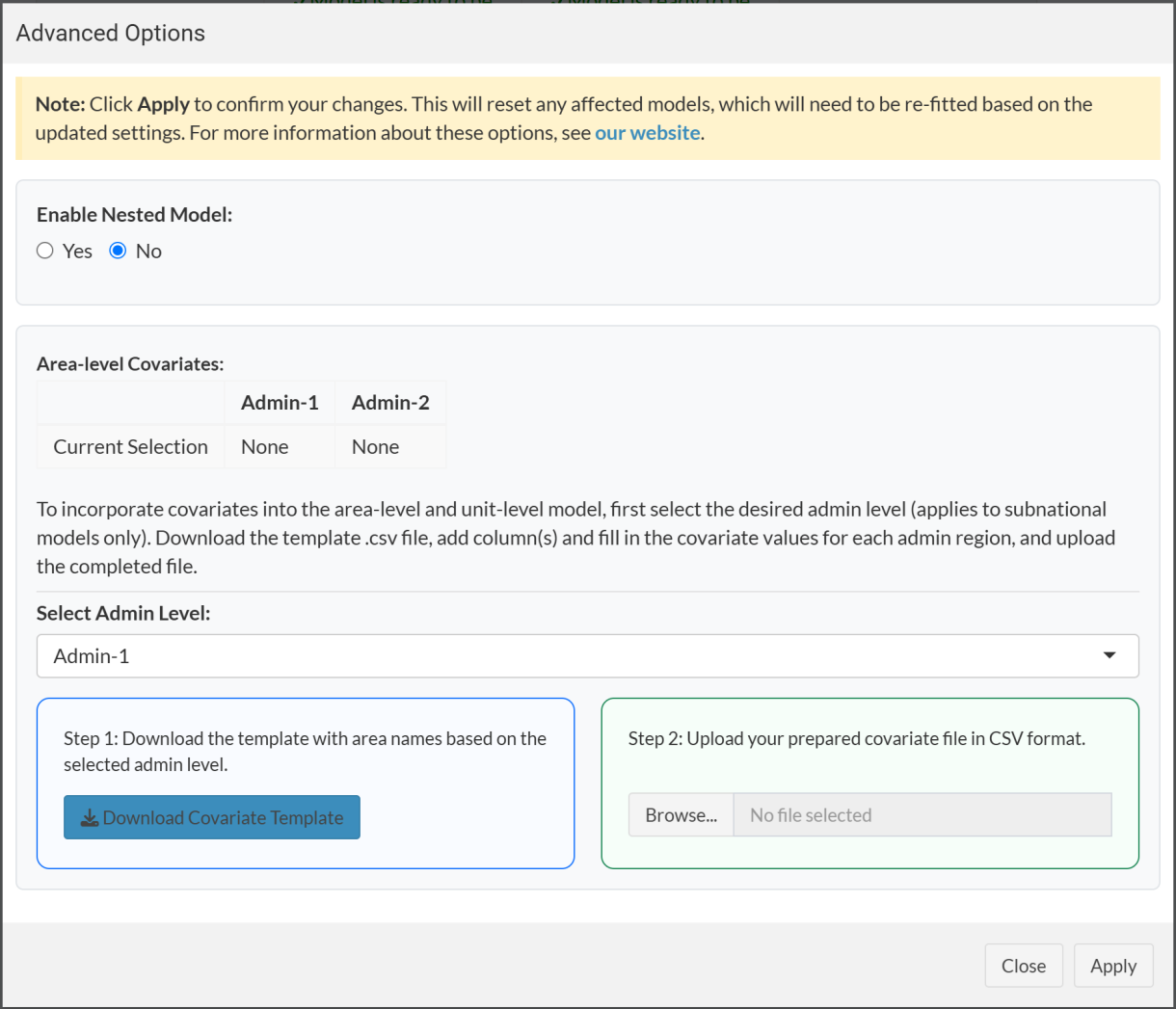Click the Advanced Options dialog title
This screenshot has width=1176, height=1009.
click(111, 33)
